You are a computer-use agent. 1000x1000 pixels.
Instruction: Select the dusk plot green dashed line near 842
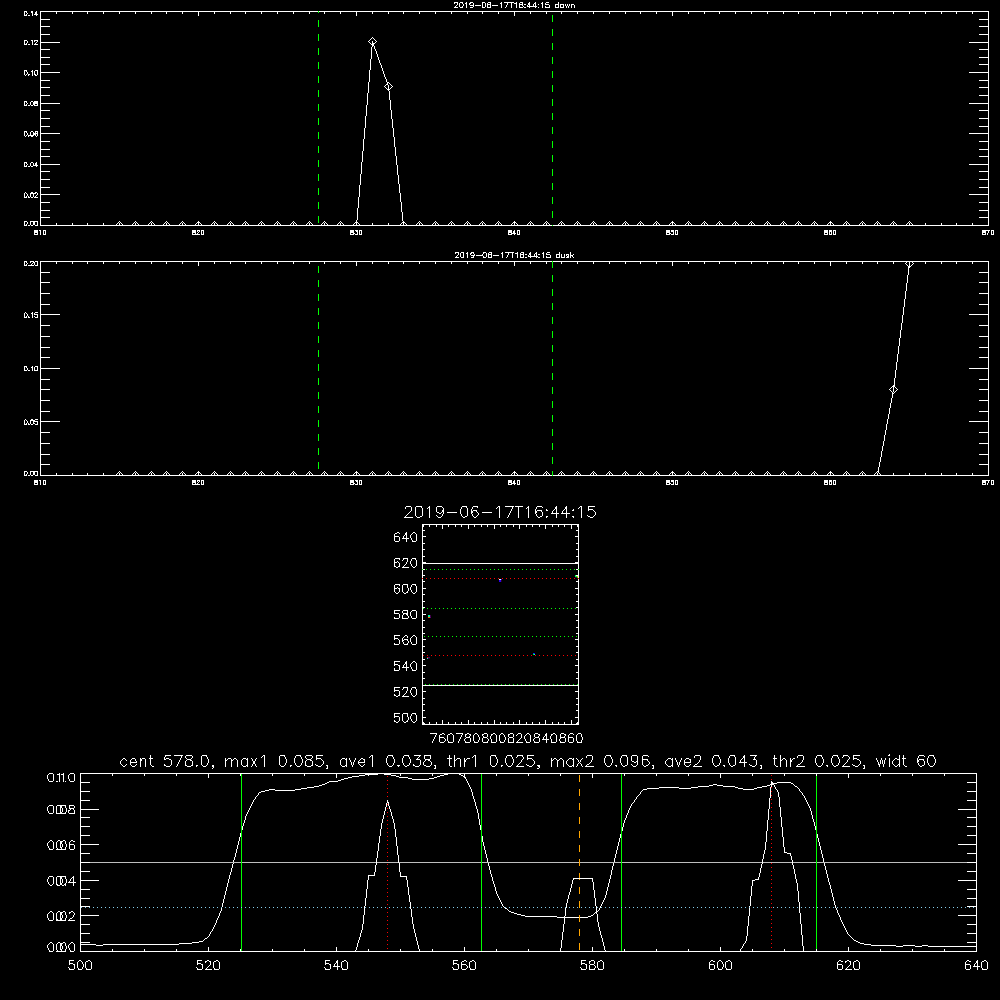point(552,368)
